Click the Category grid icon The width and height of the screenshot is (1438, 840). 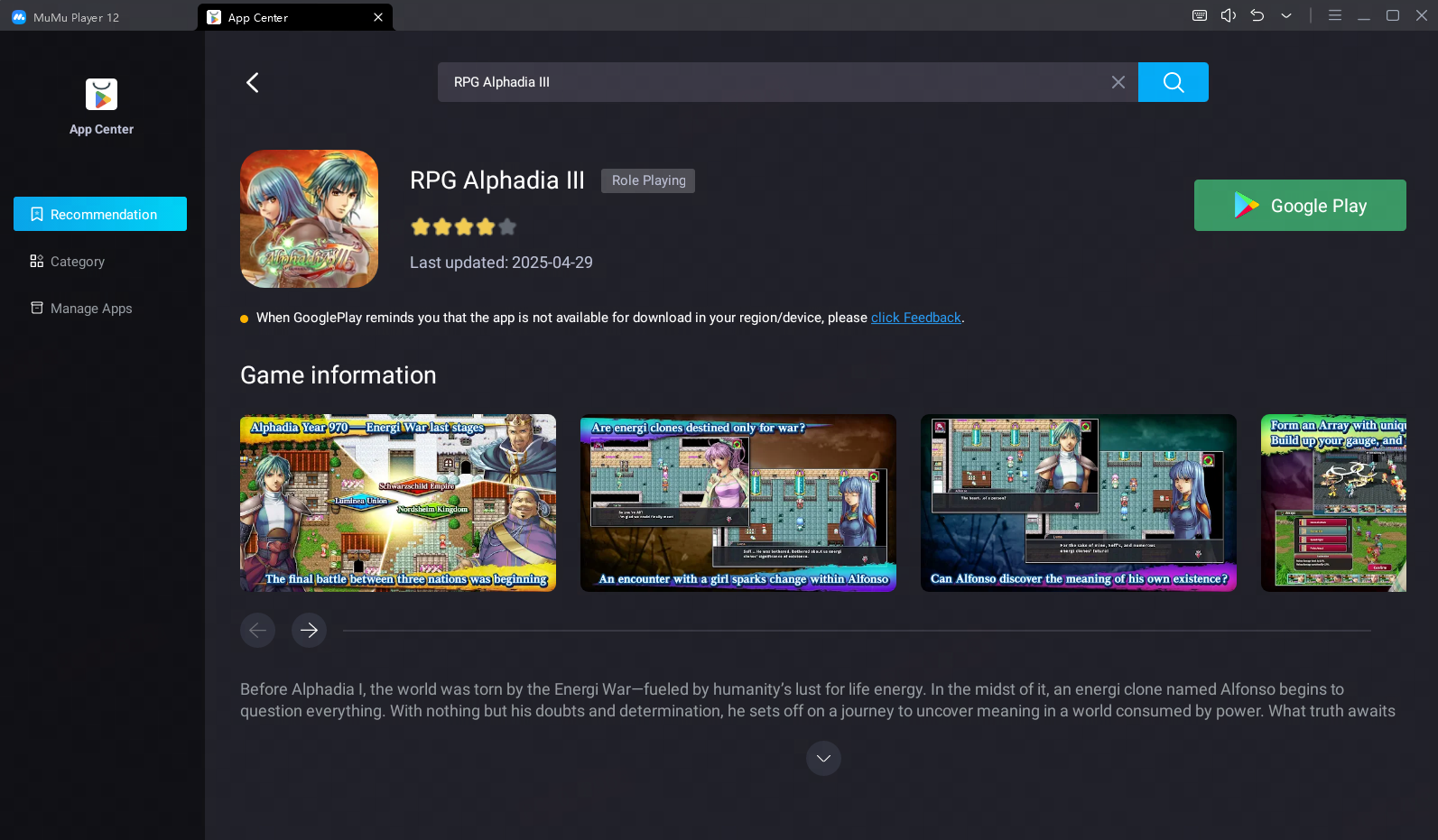[37, 261]
